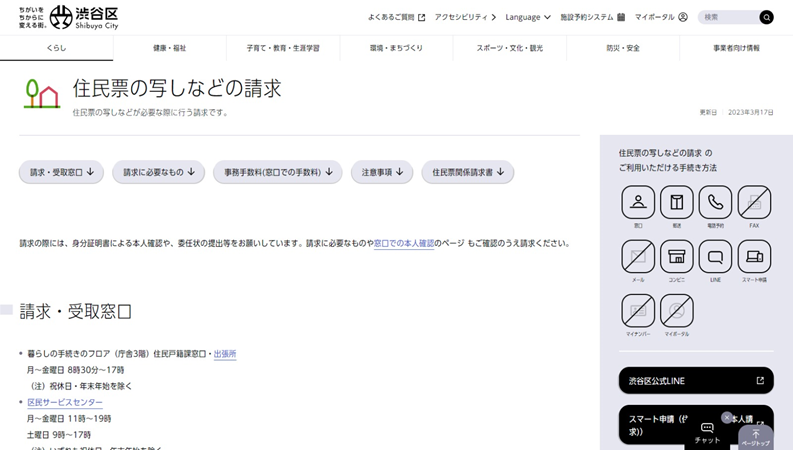This screenshot has width=793, height=450.
Task: Select the LINE chat bubble icon
Action: tap(715, 257)
